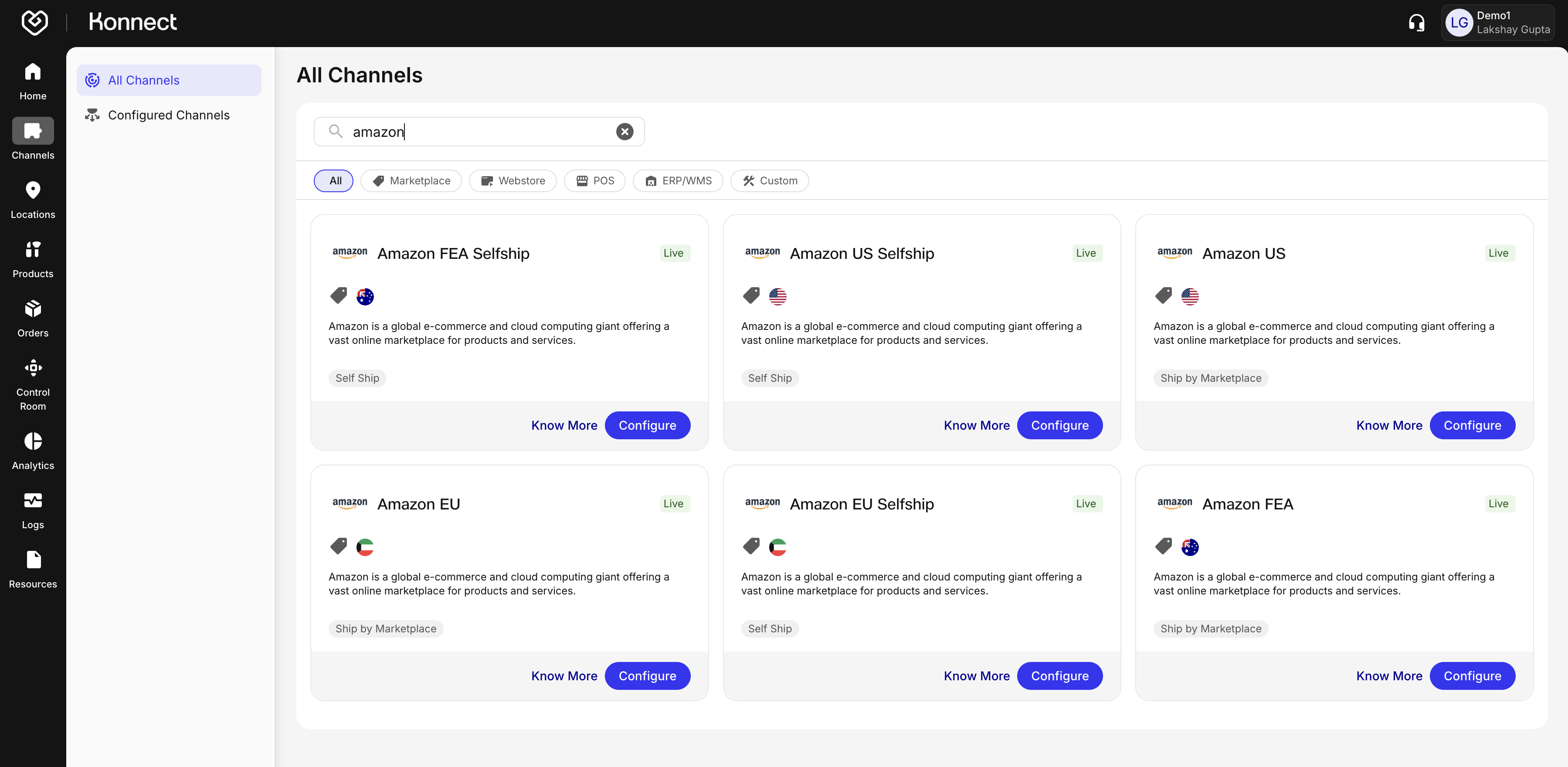The height and width of the screenshot is (767, 1568).
Task: Open Resources document icon
Action: click(33, 569)
